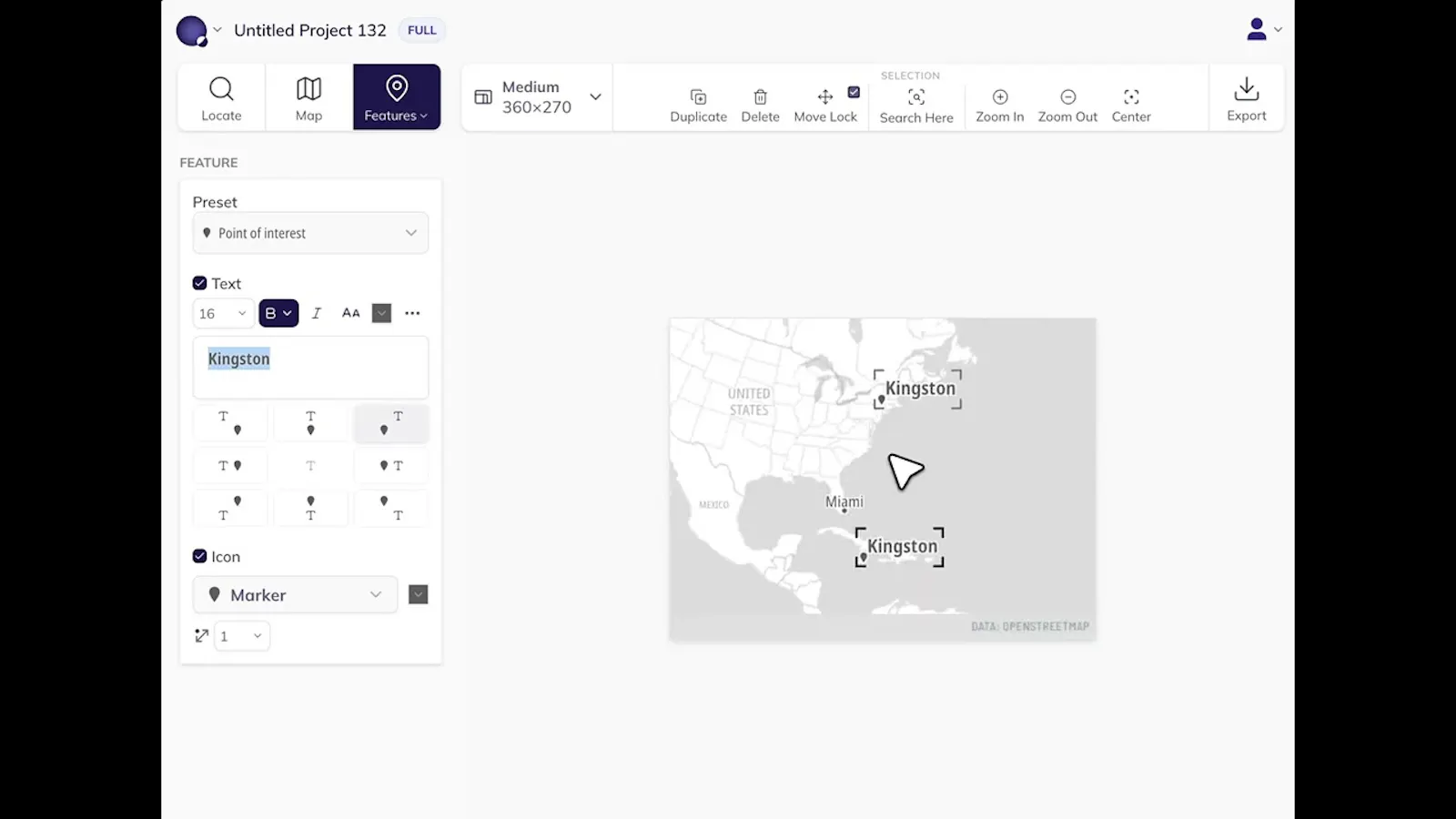Image resolution: width=1456 pixels, height=819 pixels.
Task: Open the Map tab
Action: pos(308,97)
